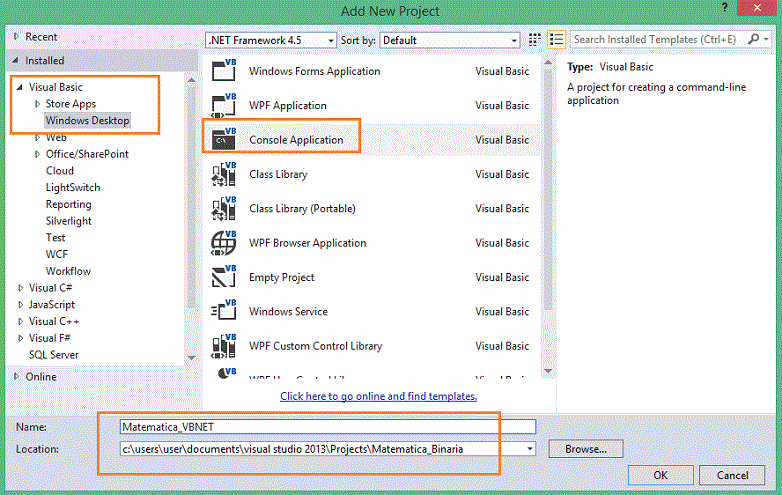Open the Sort by Default dropdown
782x495 pixels.
(449, 40)
